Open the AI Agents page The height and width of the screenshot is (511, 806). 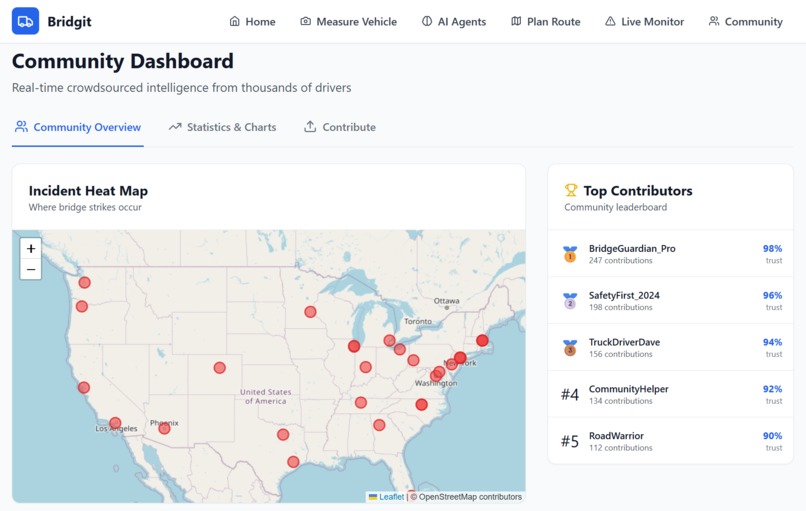coord(454,22)
